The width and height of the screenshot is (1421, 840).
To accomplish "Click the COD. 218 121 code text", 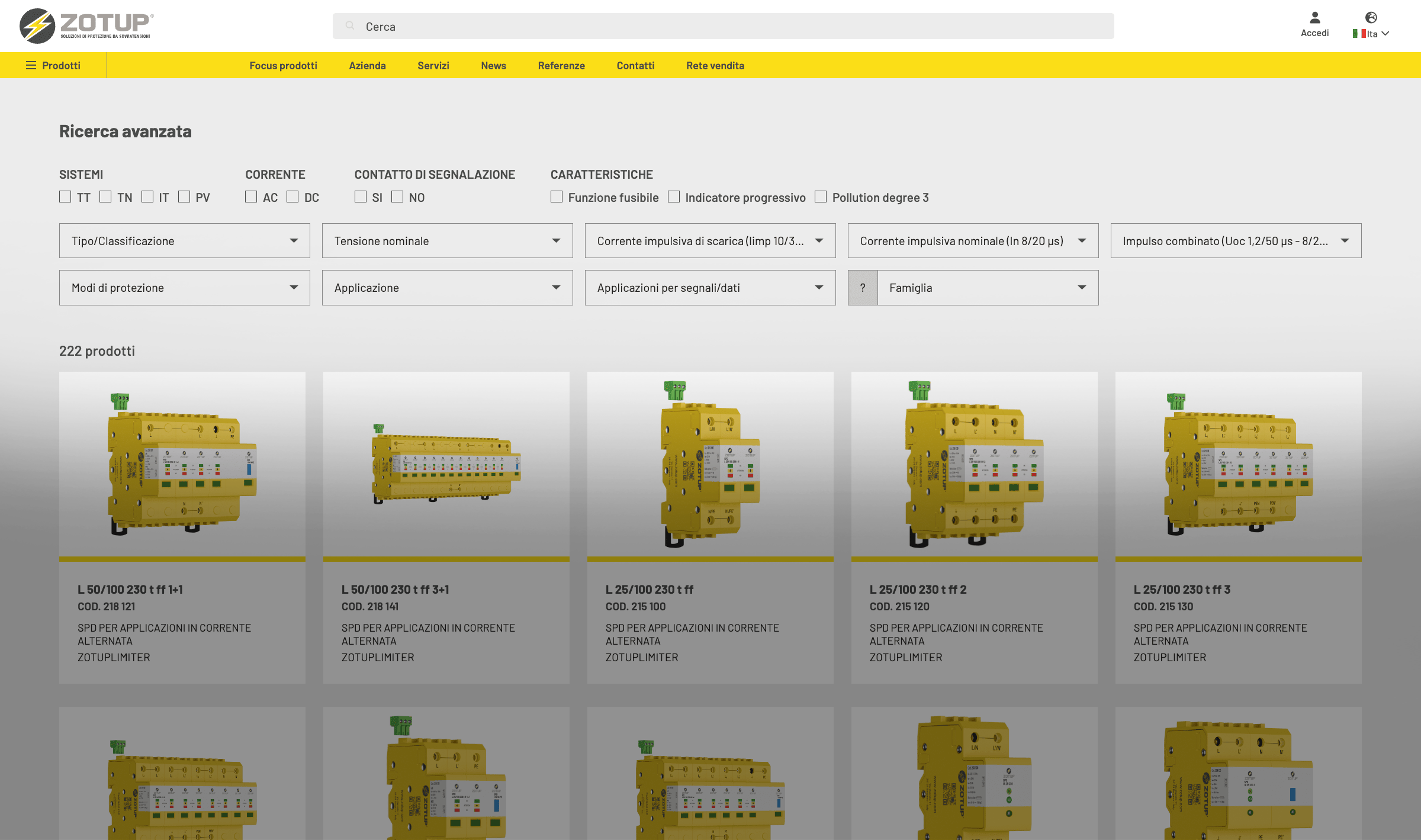I will (107, 607).
